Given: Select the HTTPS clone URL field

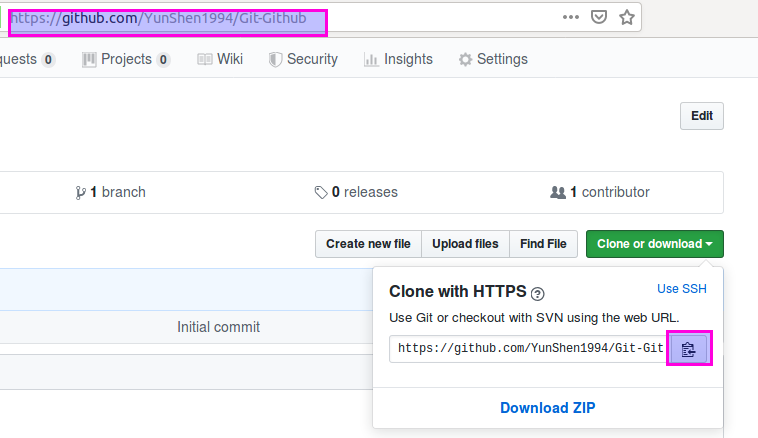Looking at the screenshot, I should [x=529, y=349].
